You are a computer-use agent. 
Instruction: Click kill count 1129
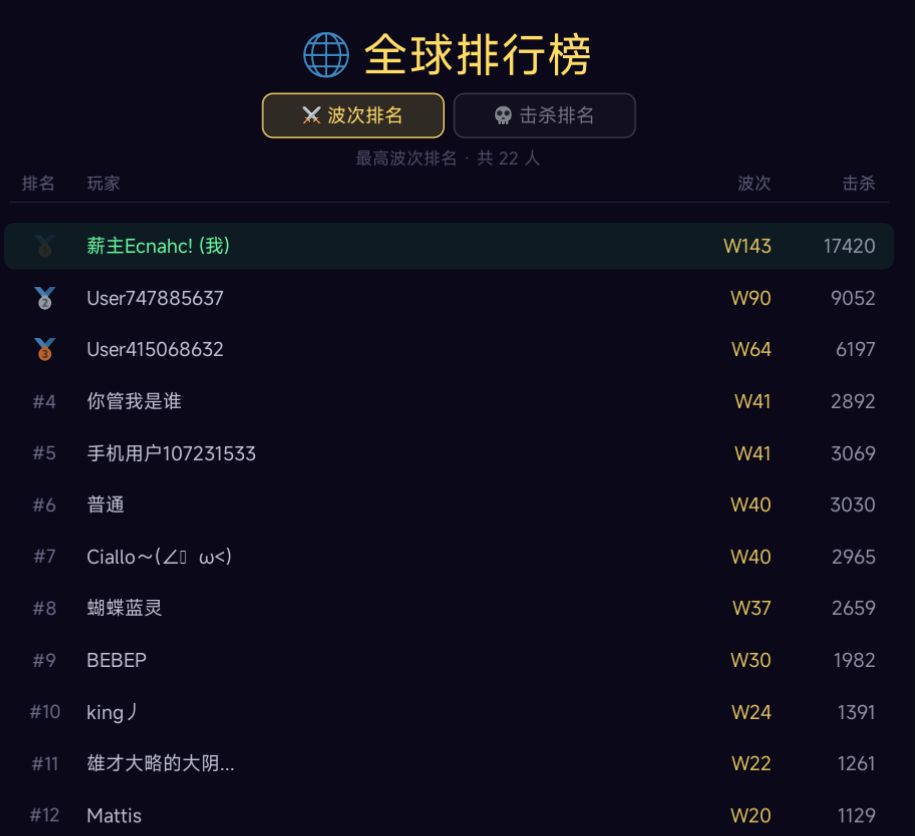[x=857, y=815]
